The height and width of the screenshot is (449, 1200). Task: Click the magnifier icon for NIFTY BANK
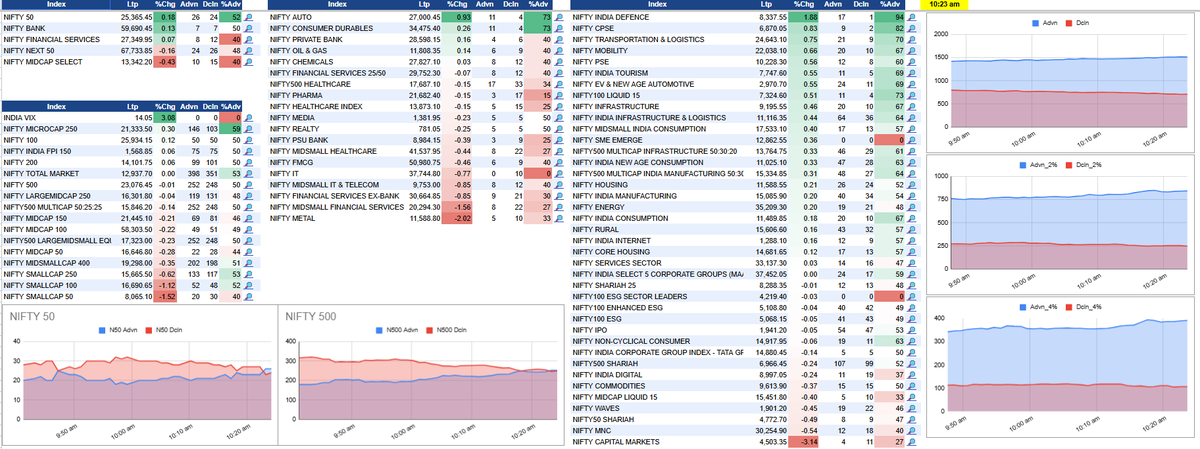249,29
